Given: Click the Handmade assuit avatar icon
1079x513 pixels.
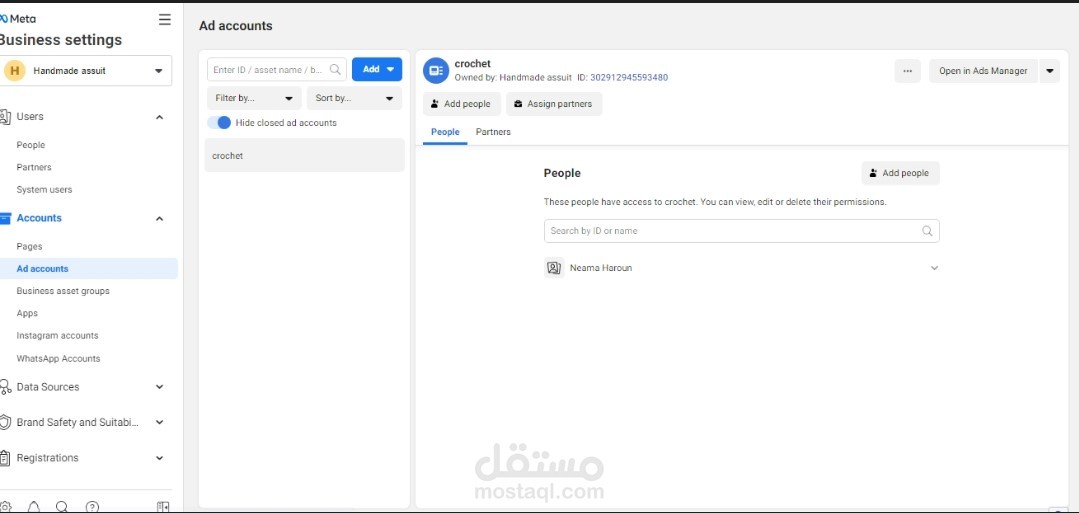Looking at the screenshot, I should (14, 70).
